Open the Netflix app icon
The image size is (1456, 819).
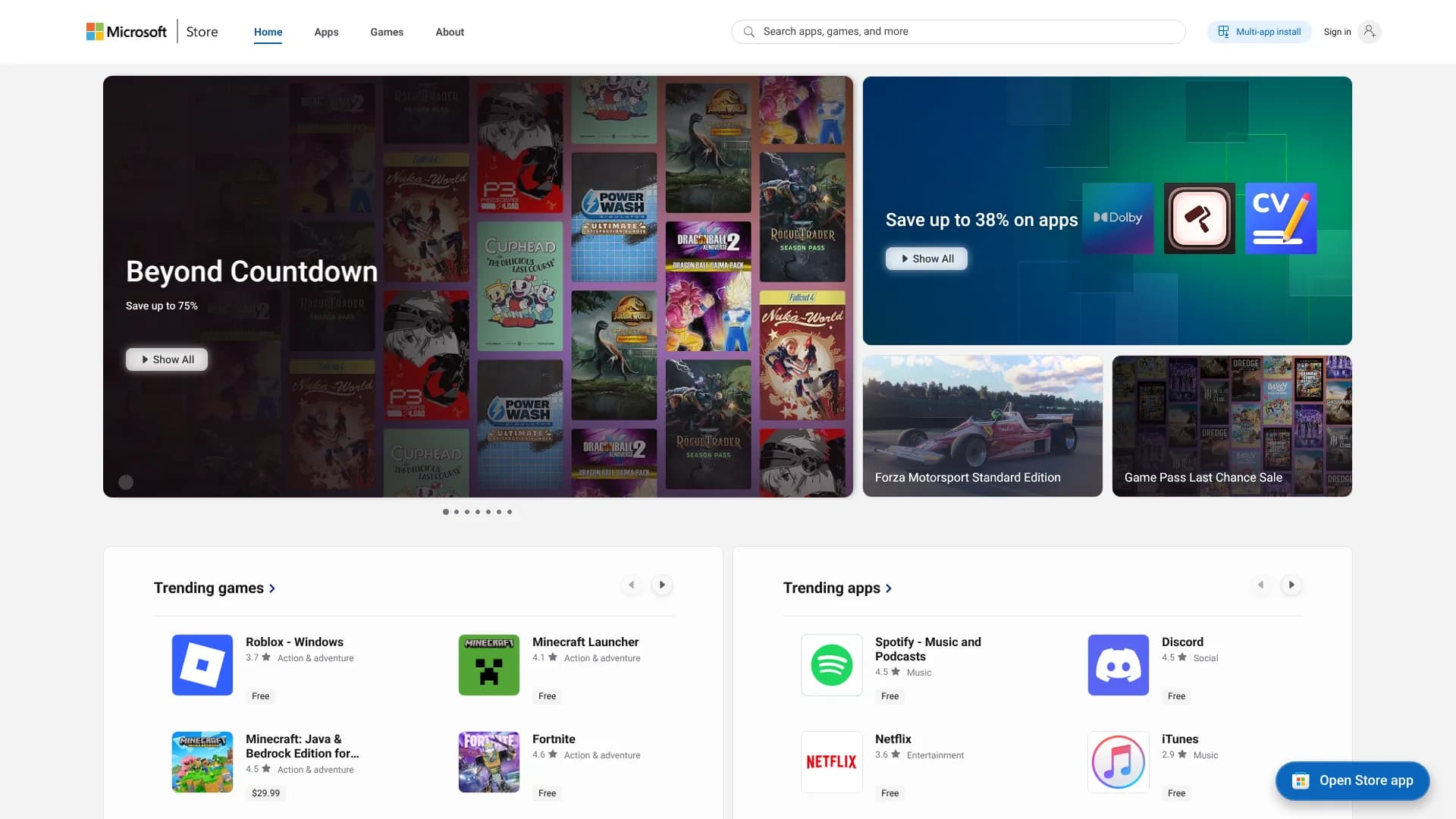pyautogui.click(x=832, y=762)
